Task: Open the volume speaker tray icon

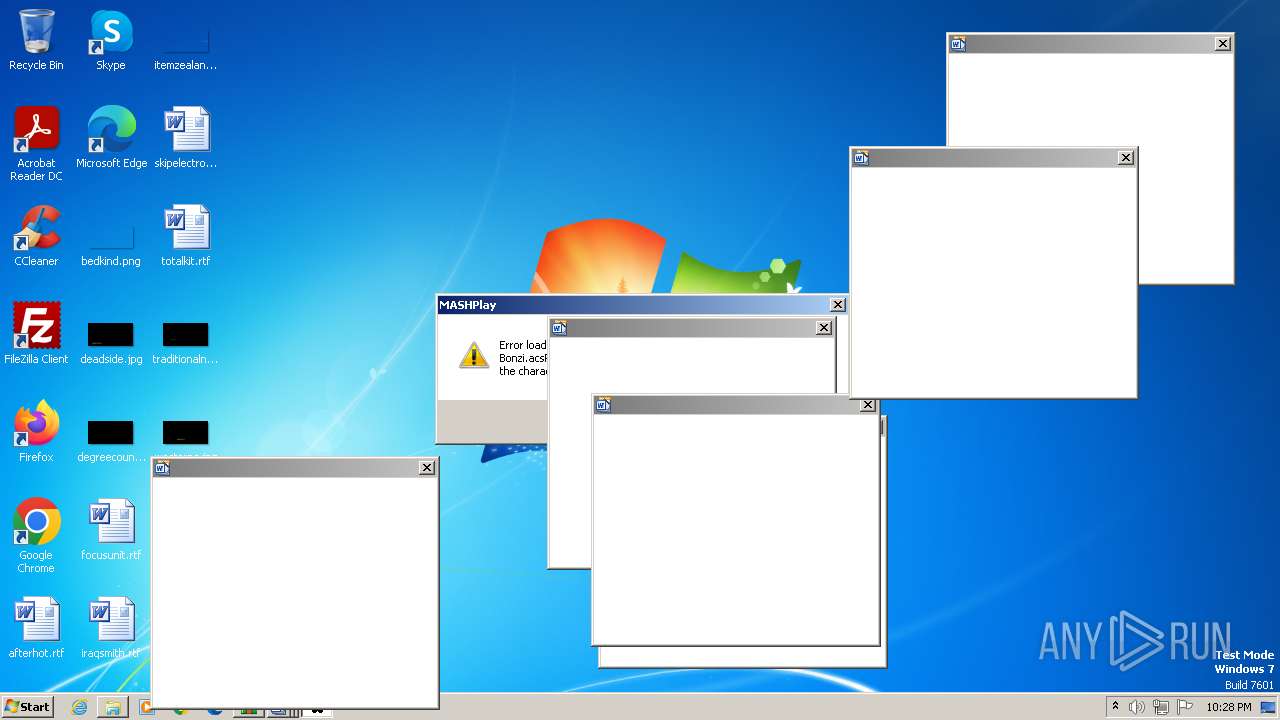Action: coord(1136,707)
